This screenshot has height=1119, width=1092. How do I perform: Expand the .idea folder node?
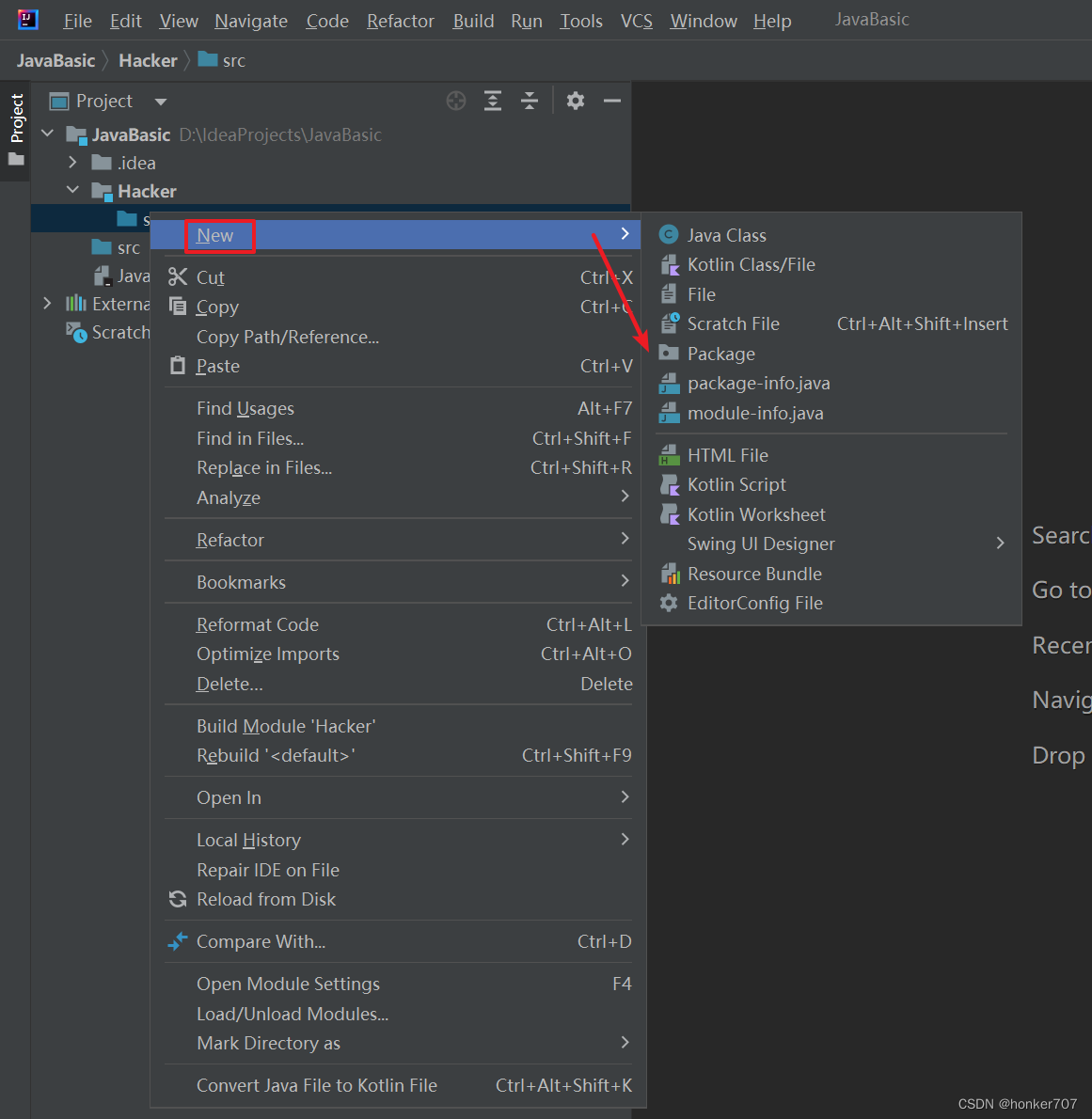point(72,163)
